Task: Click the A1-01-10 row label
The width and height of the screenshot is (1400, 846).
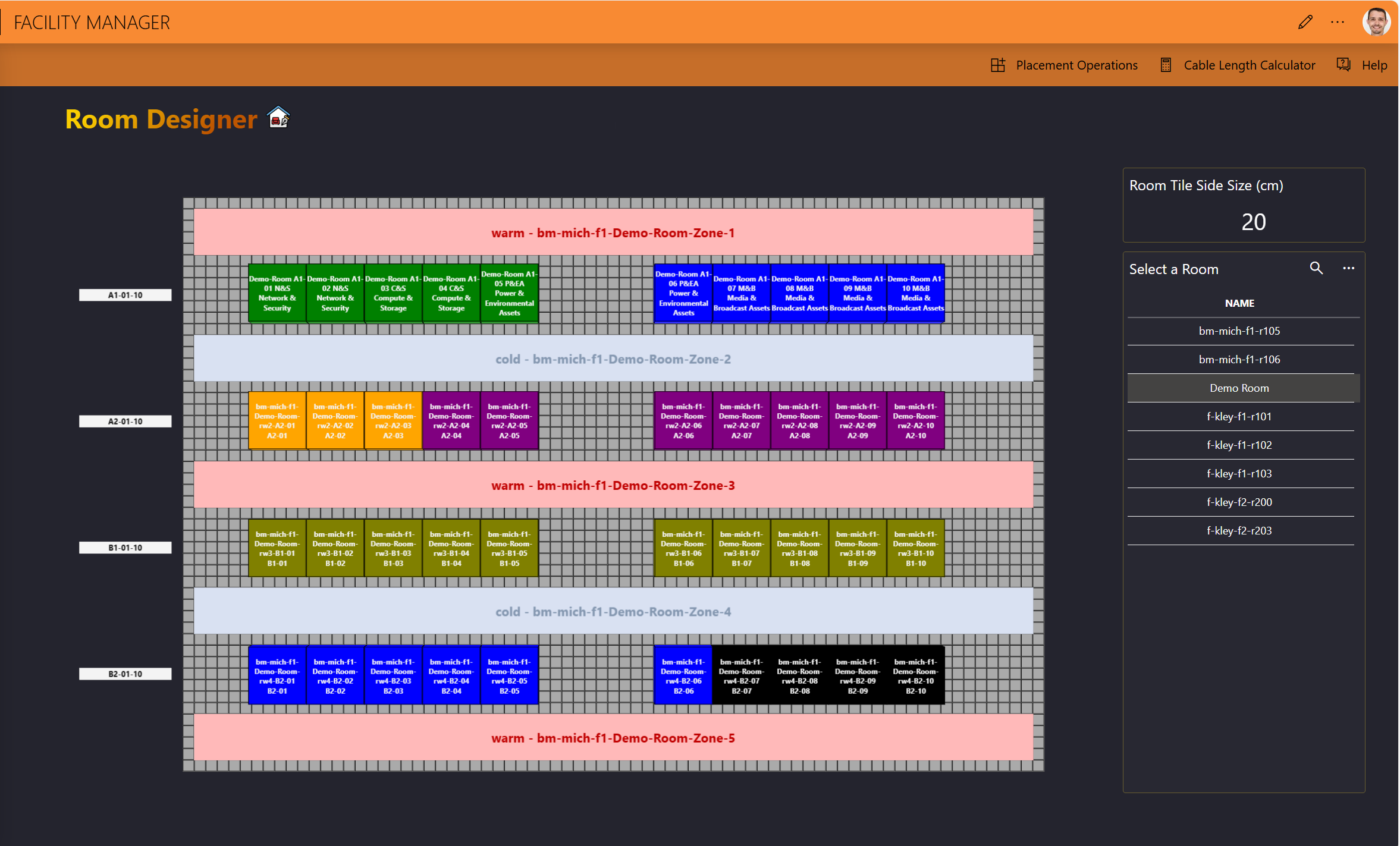Action: click(x=125, y=295)
